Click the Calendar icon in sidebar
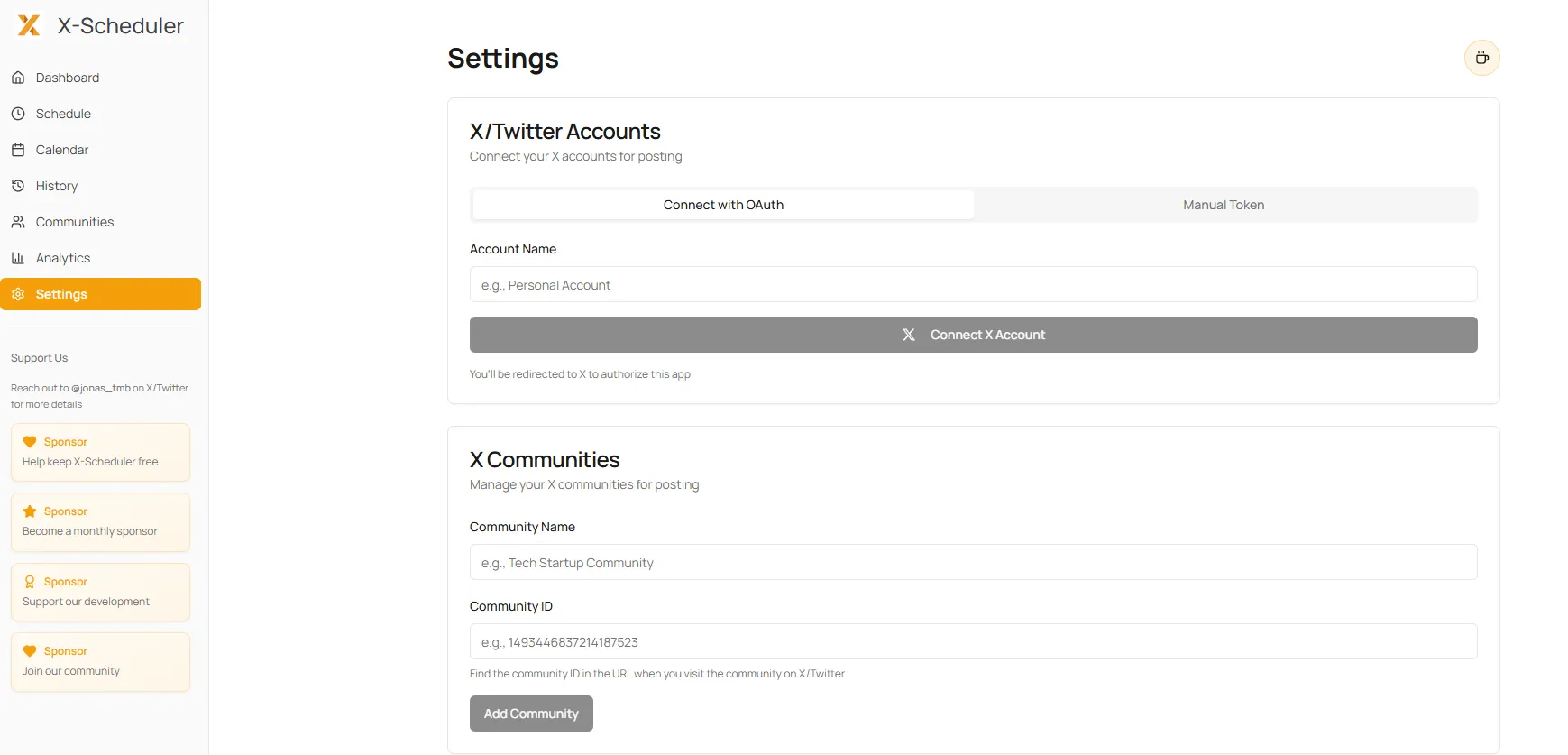Viewport: 1568px width, 755px height. (x=18, y=150)
